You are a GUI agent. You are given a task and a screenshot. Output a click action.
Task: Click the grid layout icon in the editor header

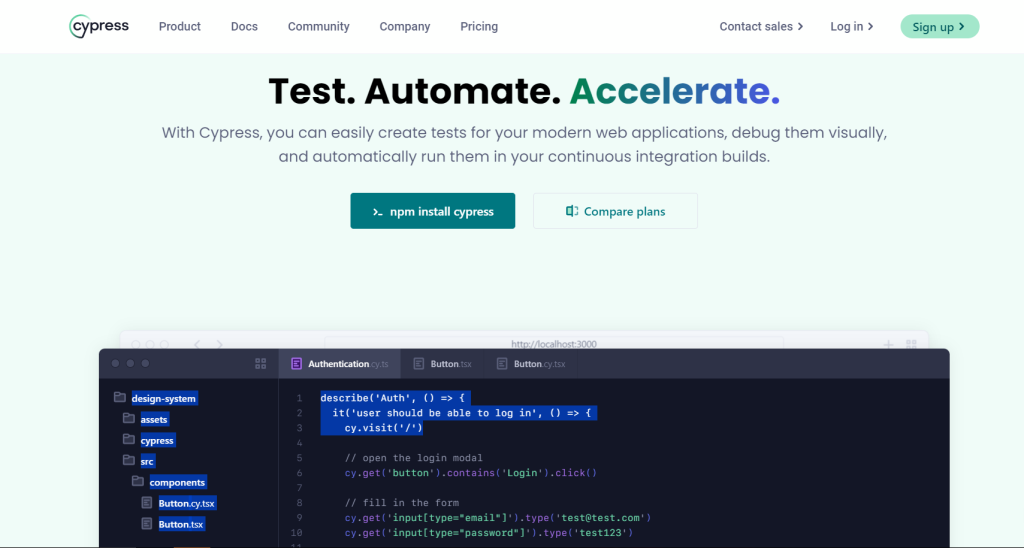(261, 364)
